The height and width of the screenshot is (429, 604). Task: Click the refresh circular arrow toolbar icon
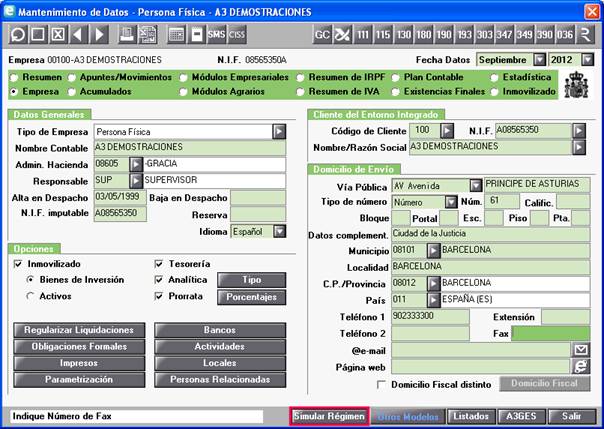pos(18,35)
